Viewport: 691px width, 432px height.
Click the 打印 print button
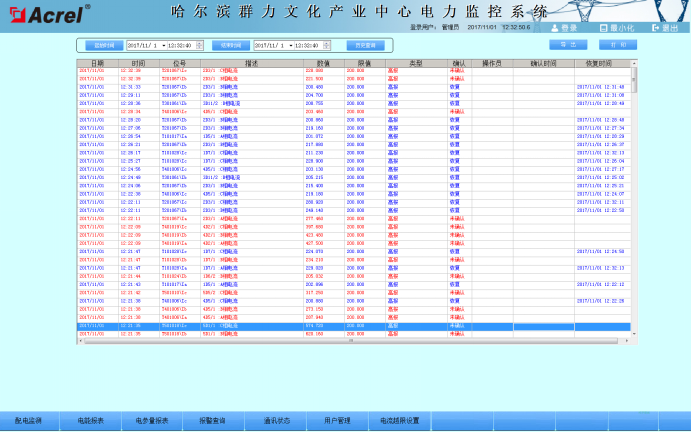click(618, 45)
